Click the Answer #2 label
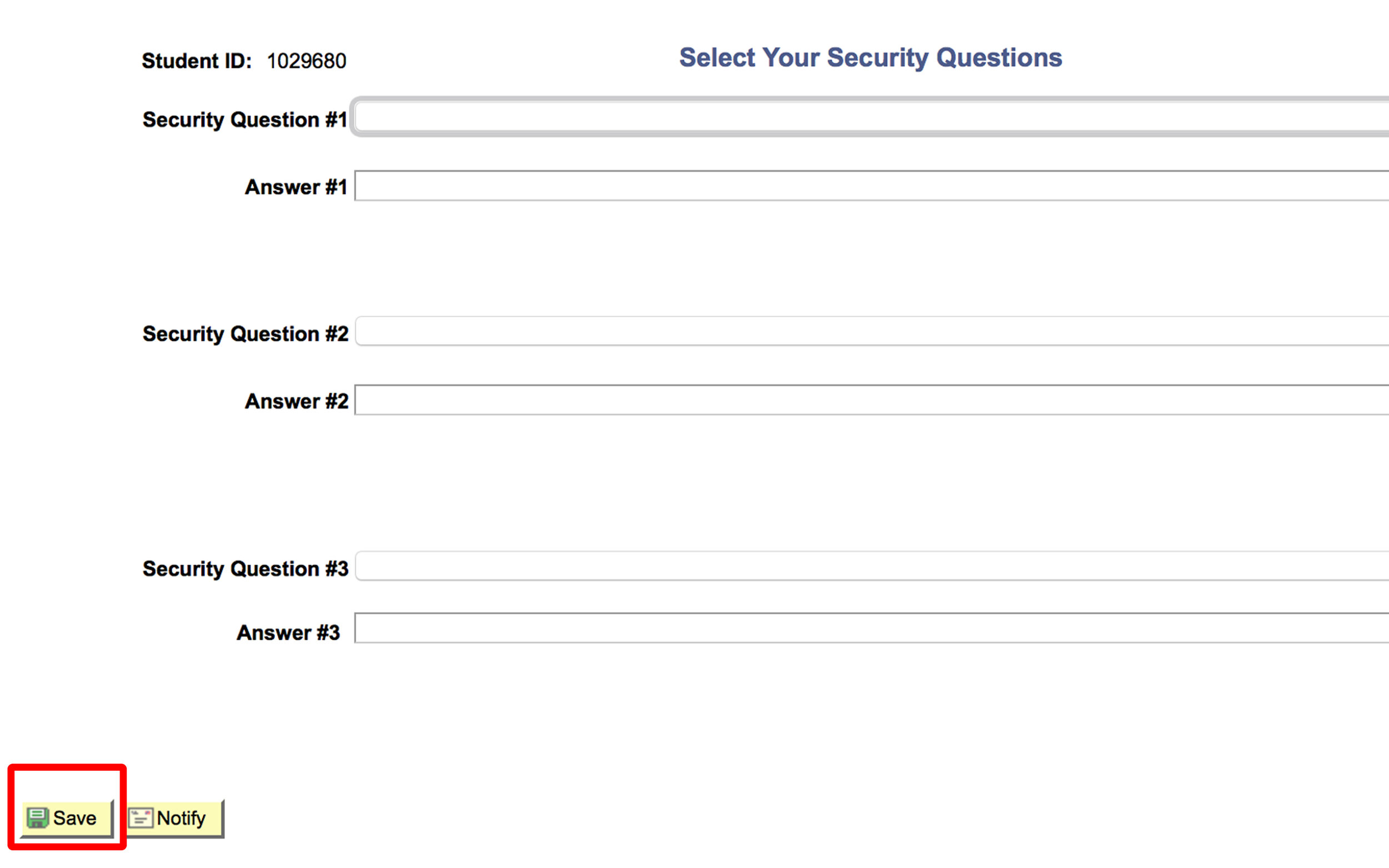 click(x=297, y=402)
